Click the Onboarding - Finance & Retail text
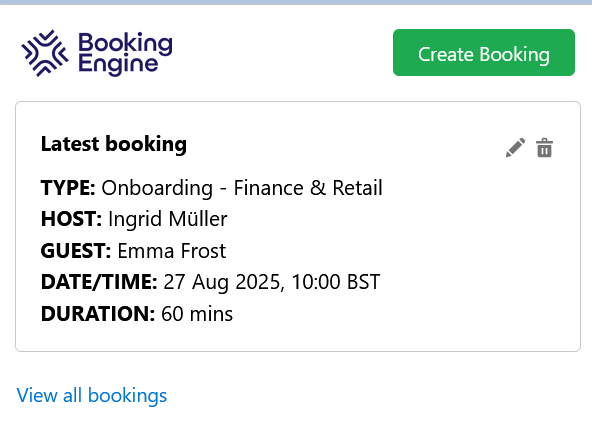The height and width of the screenshot is (427, 592). [242, 188]
